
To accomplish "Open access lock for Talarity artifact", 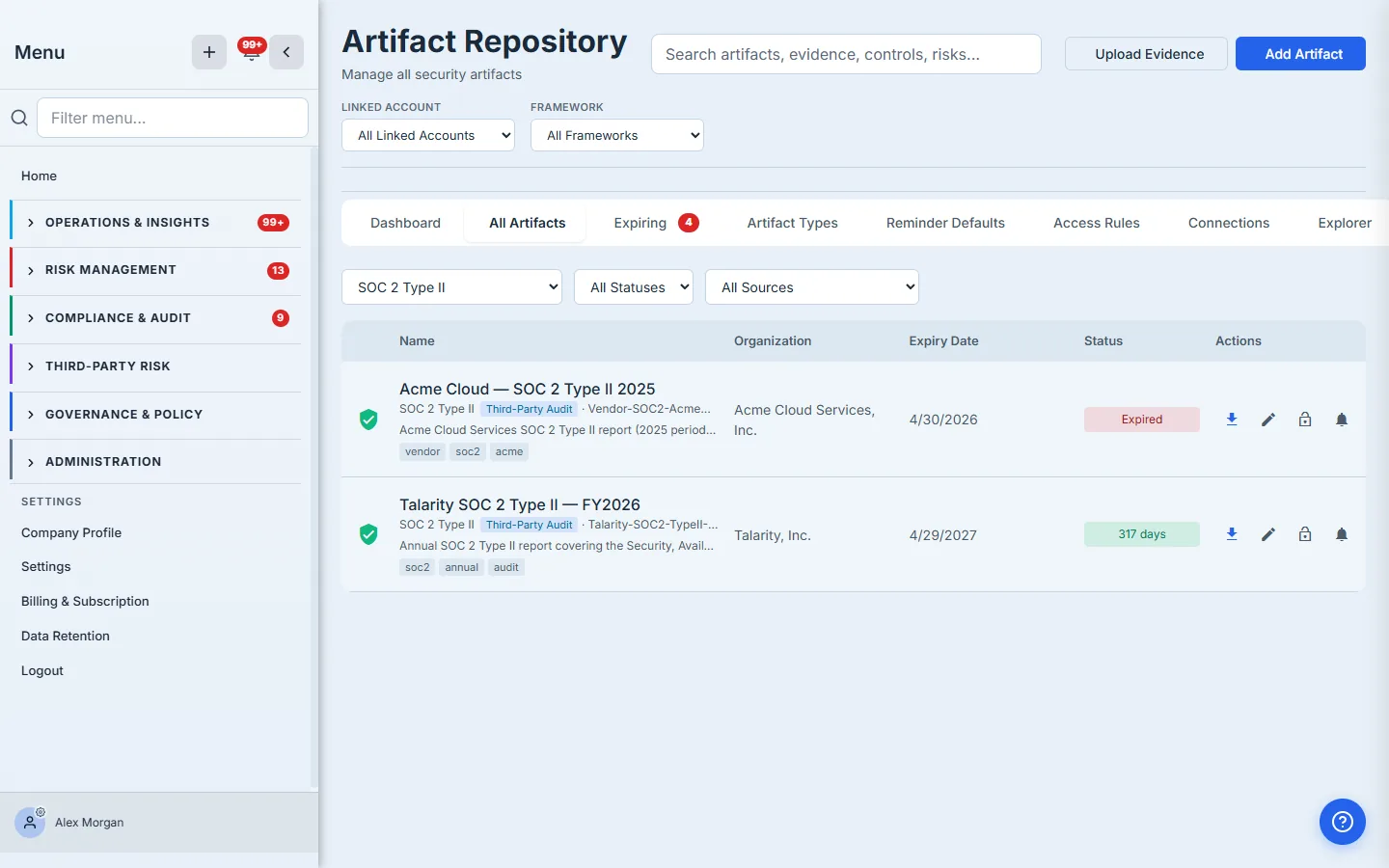I will [1305, 534].
